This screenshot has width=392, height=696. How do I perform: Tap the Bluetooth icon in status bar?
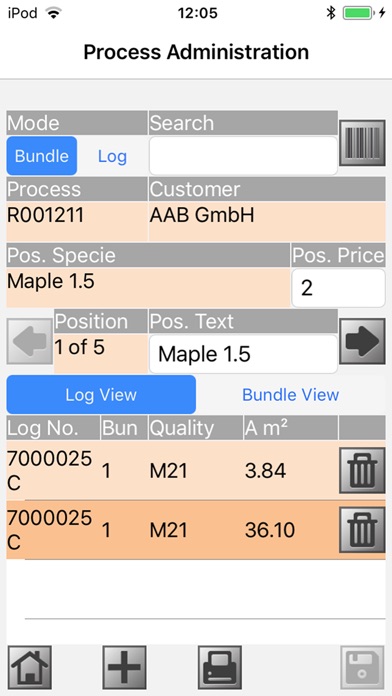point(331,13)
